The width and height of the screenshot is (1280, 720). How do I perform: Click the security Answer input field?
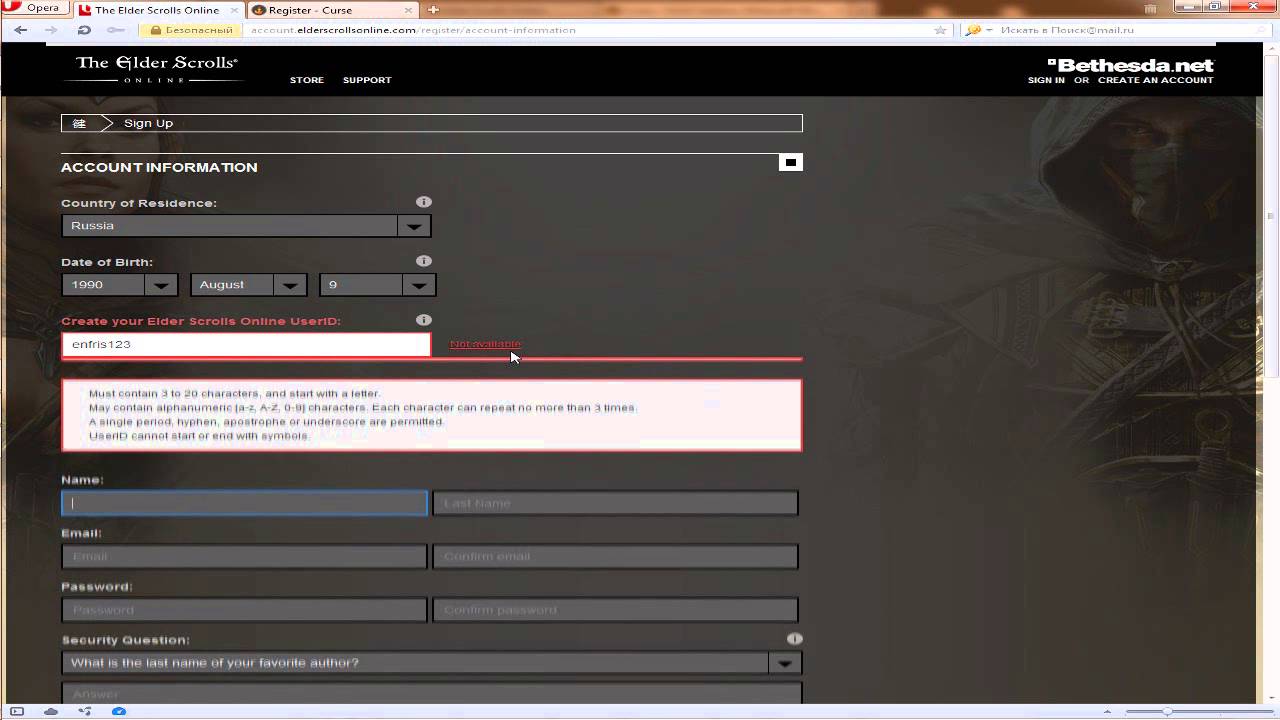(431, 693)
